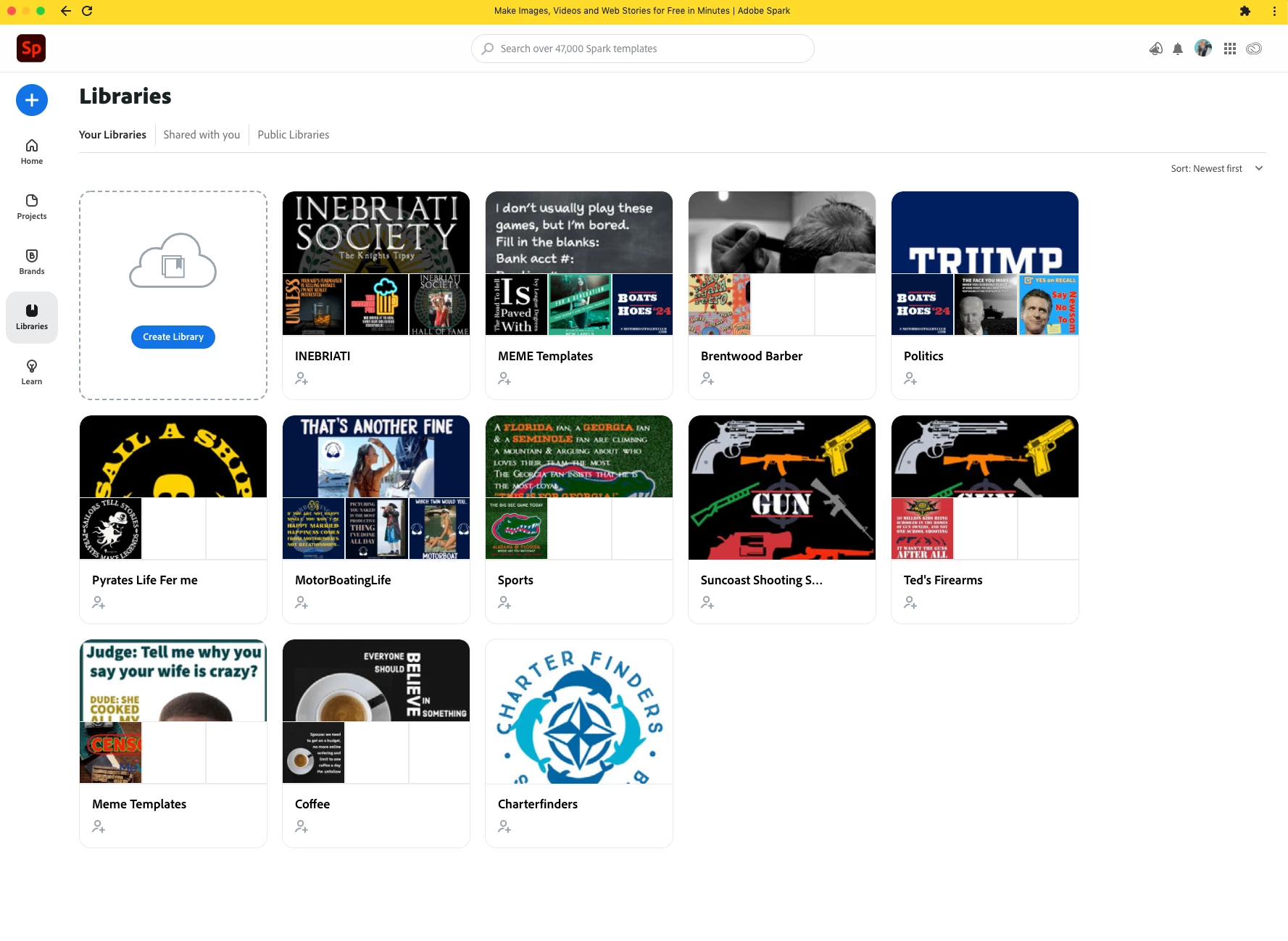Click the Adobe Spark logo
Image resolution: width=1288 pixels, height=941 pixels.
pos(31,49)
